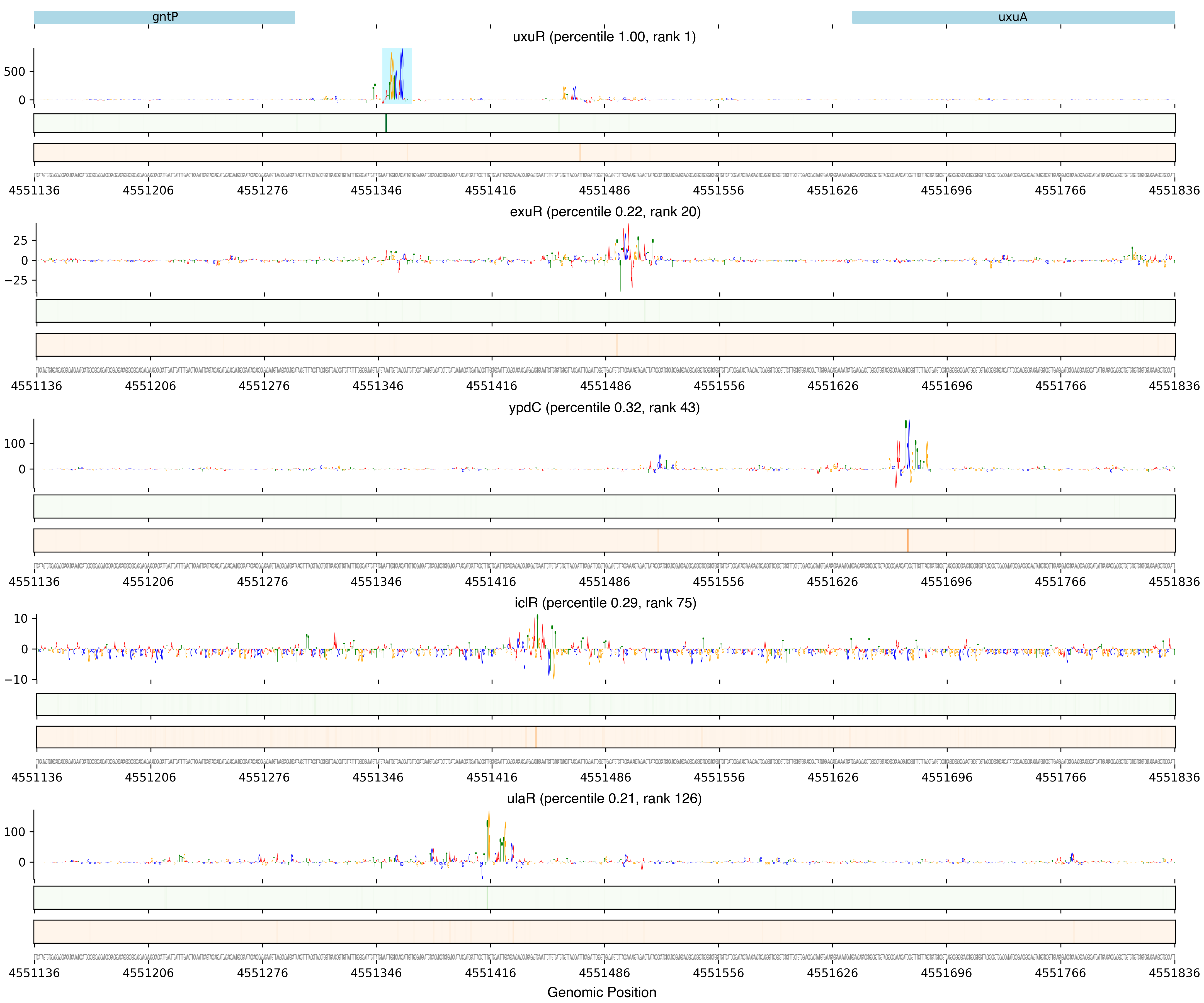The height and width of the screenshot is (1003, 1204).
Task: Click the '500' y-axis label in uxuR panel
Action: [x=15, y=72]
